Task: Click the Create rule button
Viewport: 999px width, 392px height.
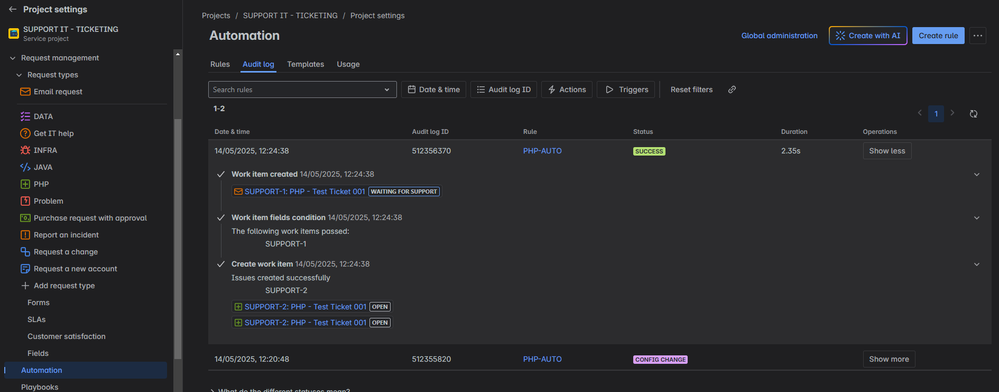Action: tap(938, 36)
